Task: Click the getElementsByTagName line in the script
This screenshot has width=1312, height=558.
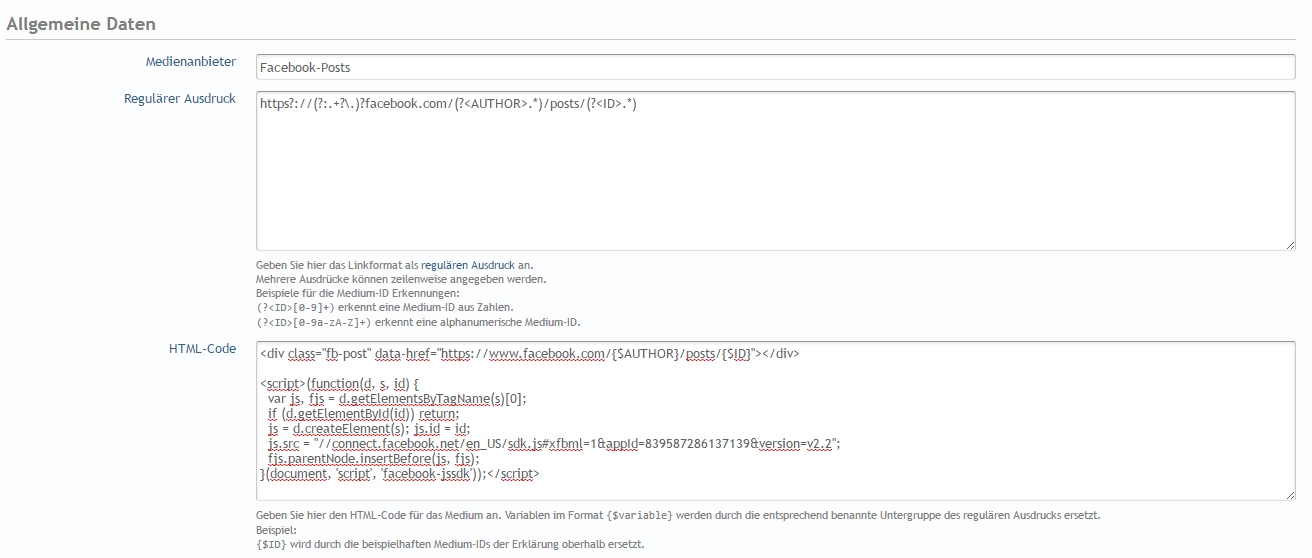Action: (397, 398)
